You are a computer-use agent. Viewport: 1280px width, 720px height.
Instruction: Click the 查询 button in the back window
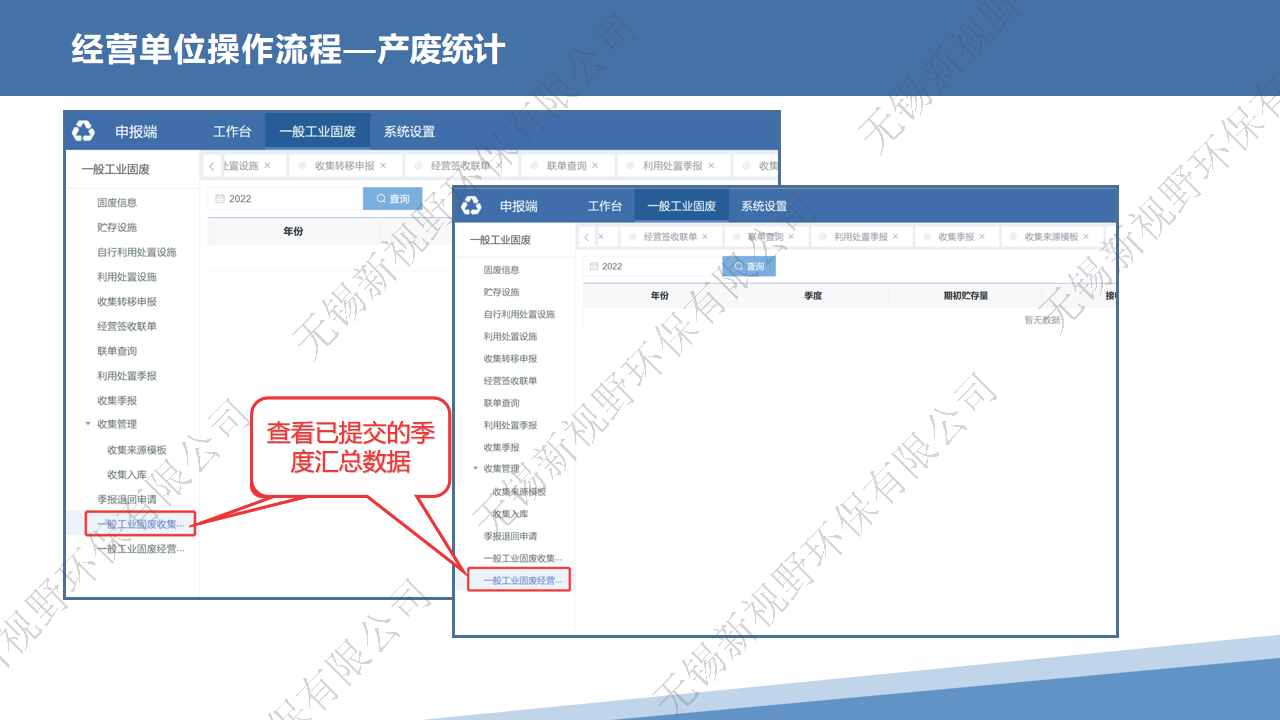click(x=393, y=199)
